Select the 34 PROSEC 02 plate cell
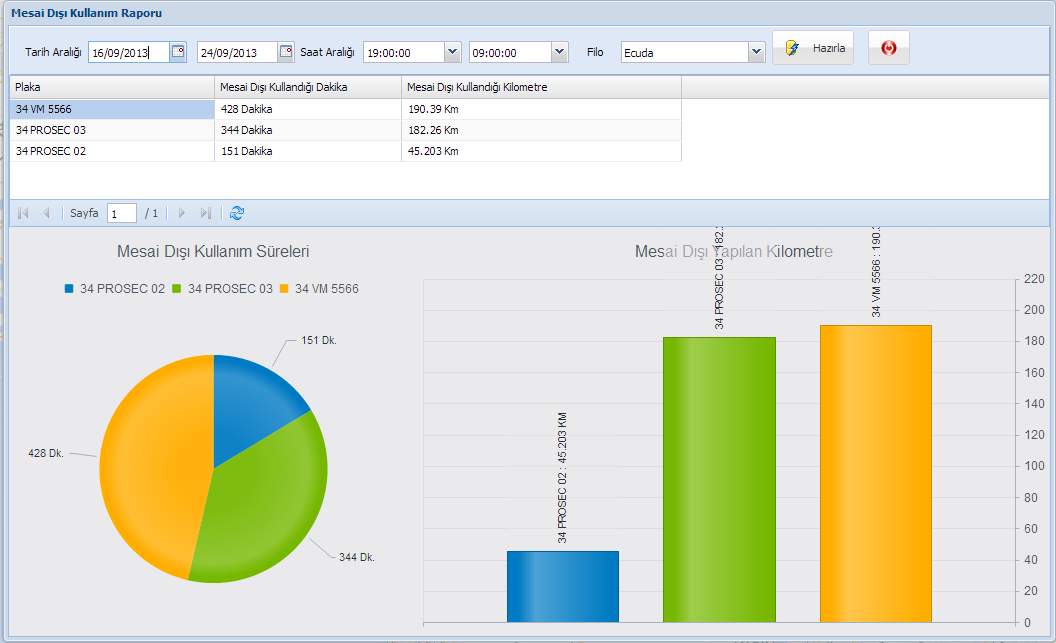The image size is (1056, 643). click(x=112, y=151)
